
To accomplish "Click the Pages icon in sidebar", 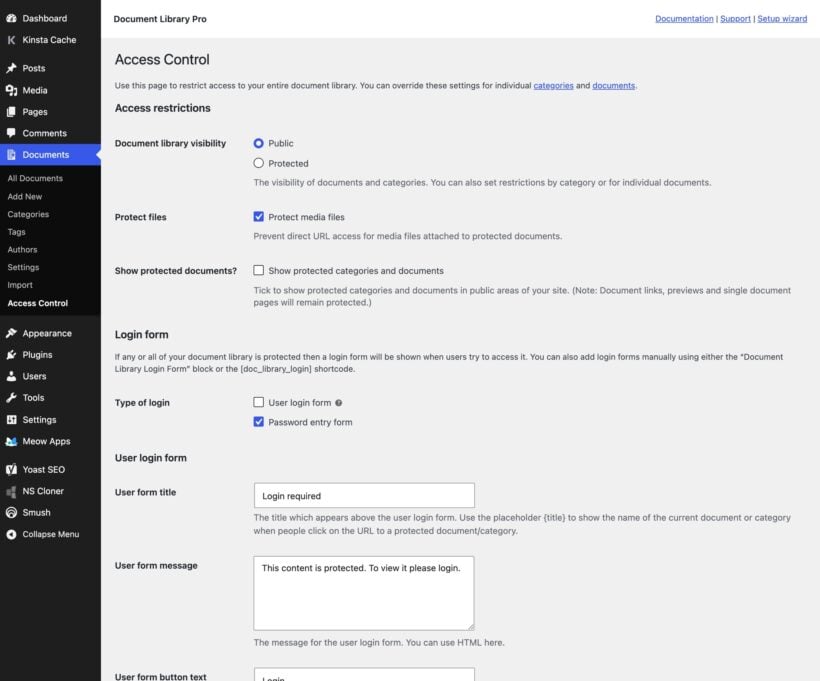I will tap(12, 111).
